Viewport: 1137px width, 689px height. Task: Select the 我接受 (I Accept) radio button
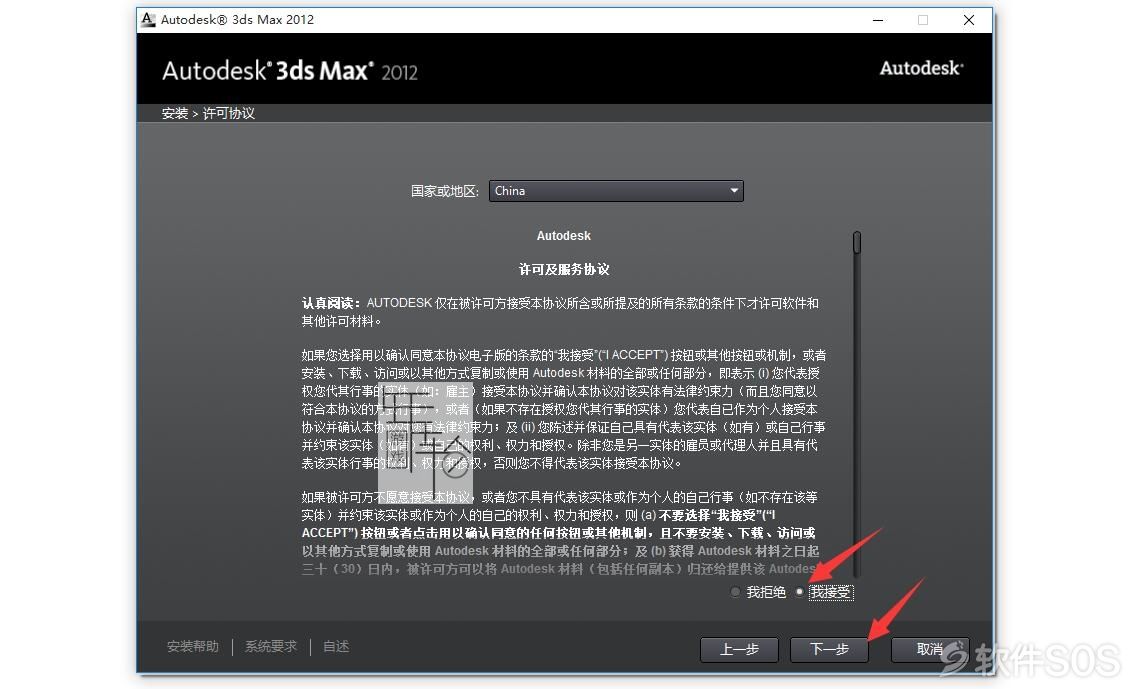tap(800, 592)
